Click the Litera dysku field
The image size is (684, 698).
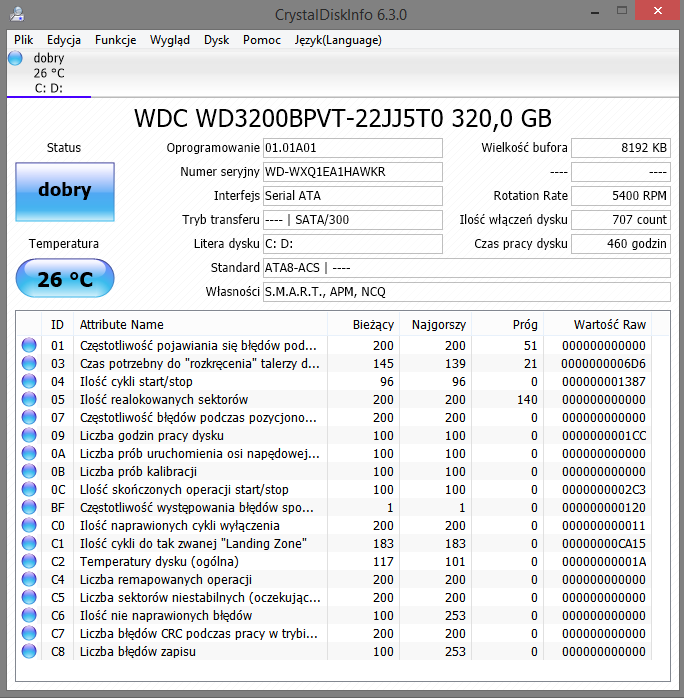click(353, 244)
